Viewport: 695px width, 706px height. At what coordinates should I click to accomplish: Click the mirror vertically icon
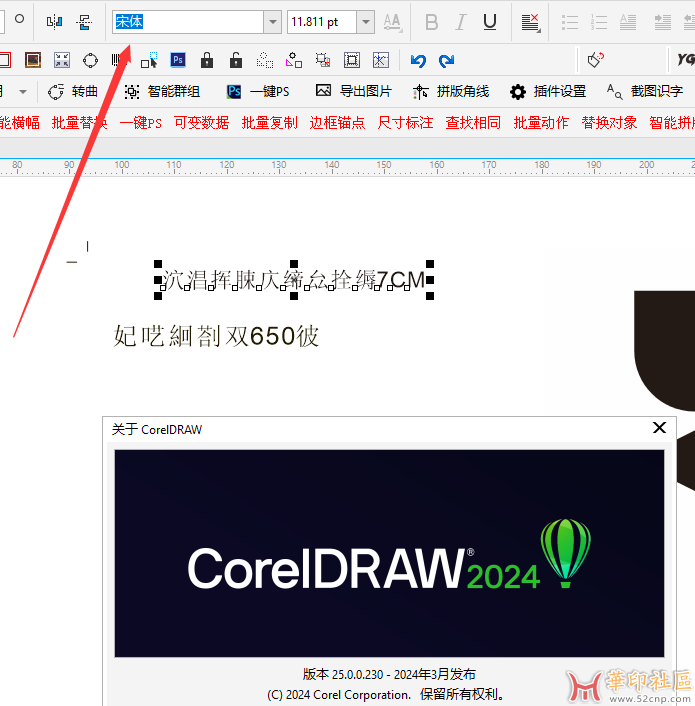click(84, 21)
